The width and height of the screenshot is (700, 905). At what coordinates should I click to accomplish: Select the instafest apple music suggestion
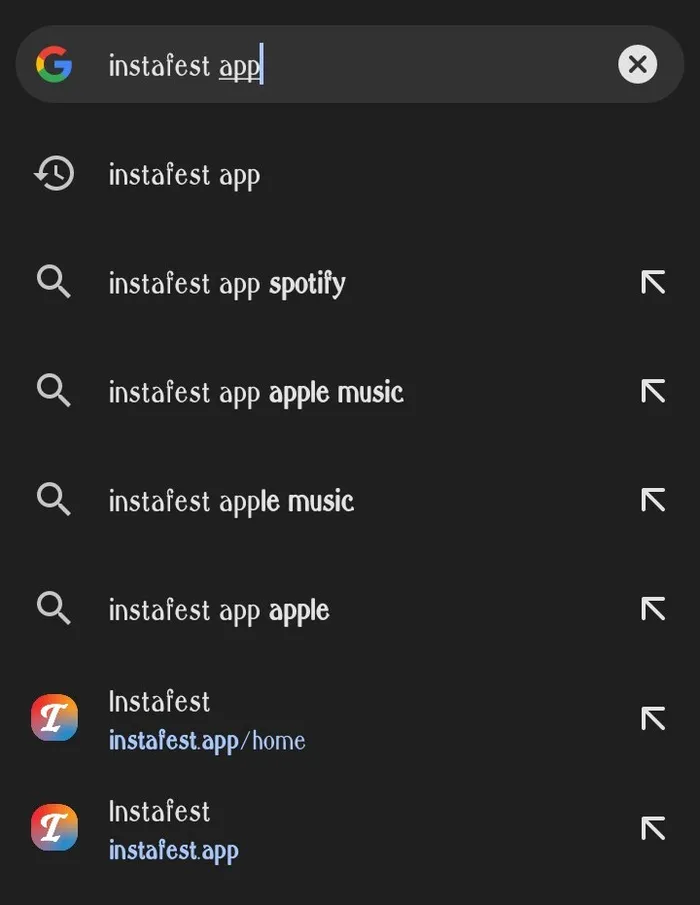click(x=230, y=500)
